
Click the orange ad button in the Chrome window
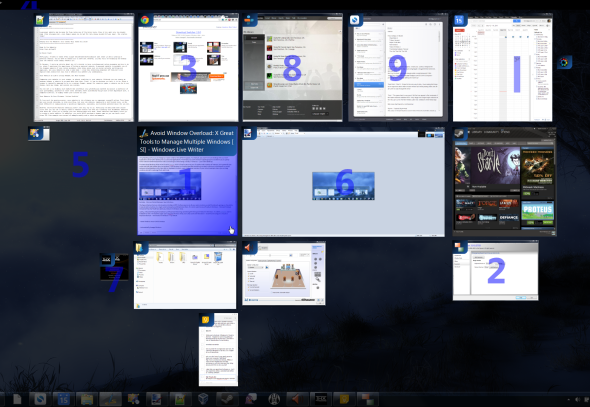click(216, 76)
